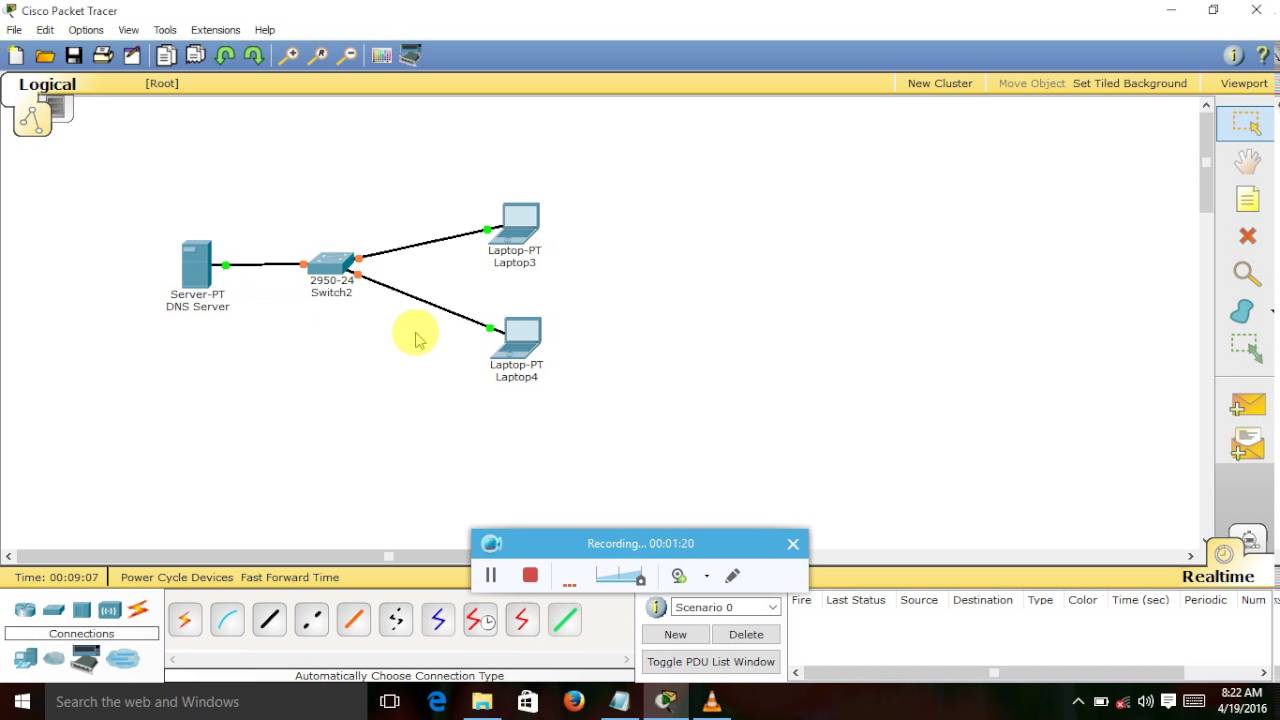Pick the red Serial DTE cable

522,621
